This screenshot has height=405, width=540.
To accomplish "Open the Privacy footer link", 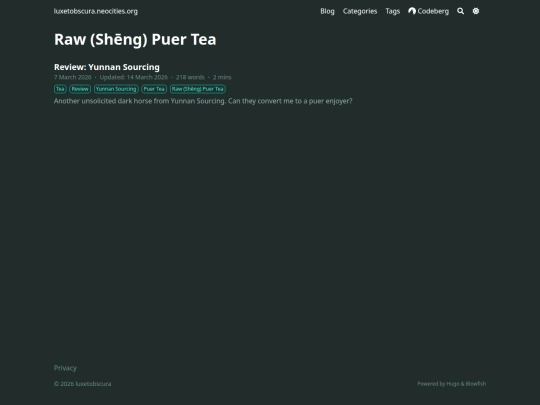I will coord(65,368).
